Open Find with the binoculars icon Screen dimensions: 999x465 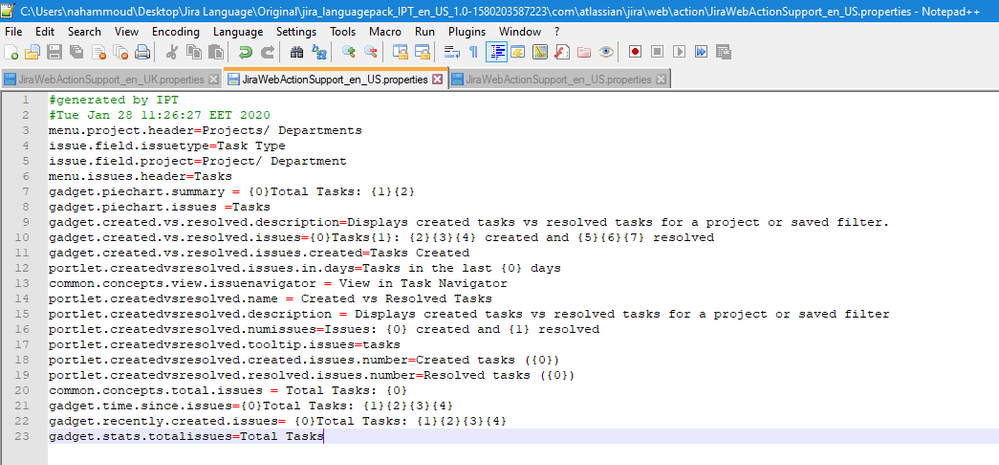pyautogui.click(x=297, y=52)
